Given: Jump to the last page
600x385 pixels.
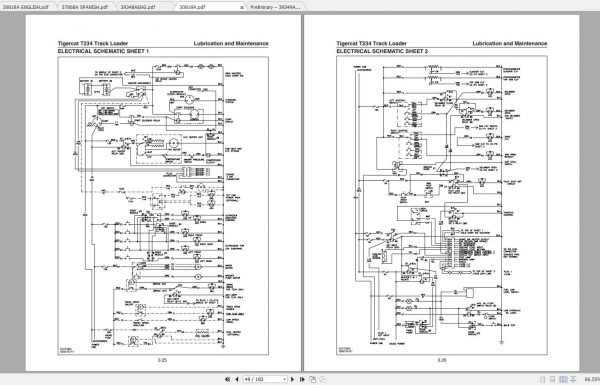Looking at the screenshot, I should click(x=302, y=379).
